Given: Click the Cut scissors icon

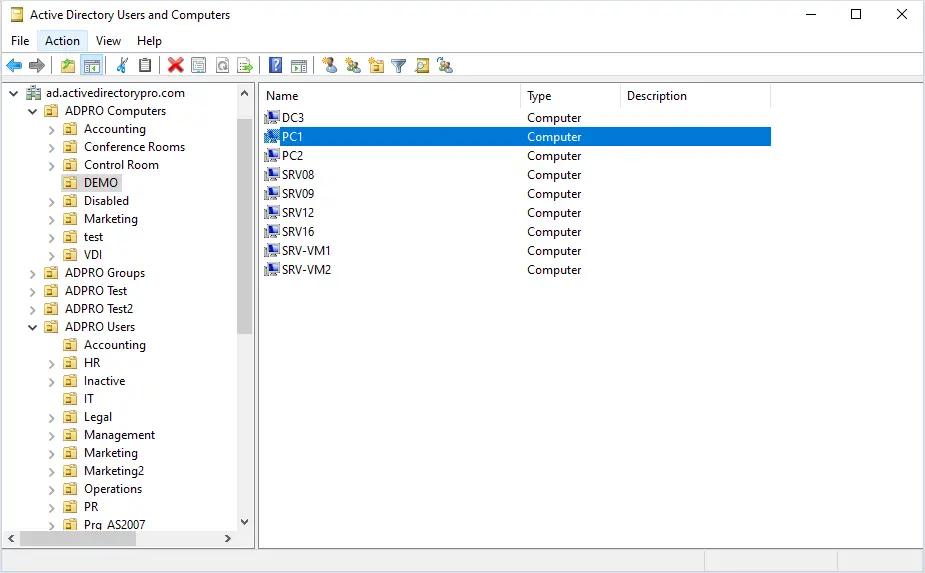Looking at the screenshot, I should (122, 66).
